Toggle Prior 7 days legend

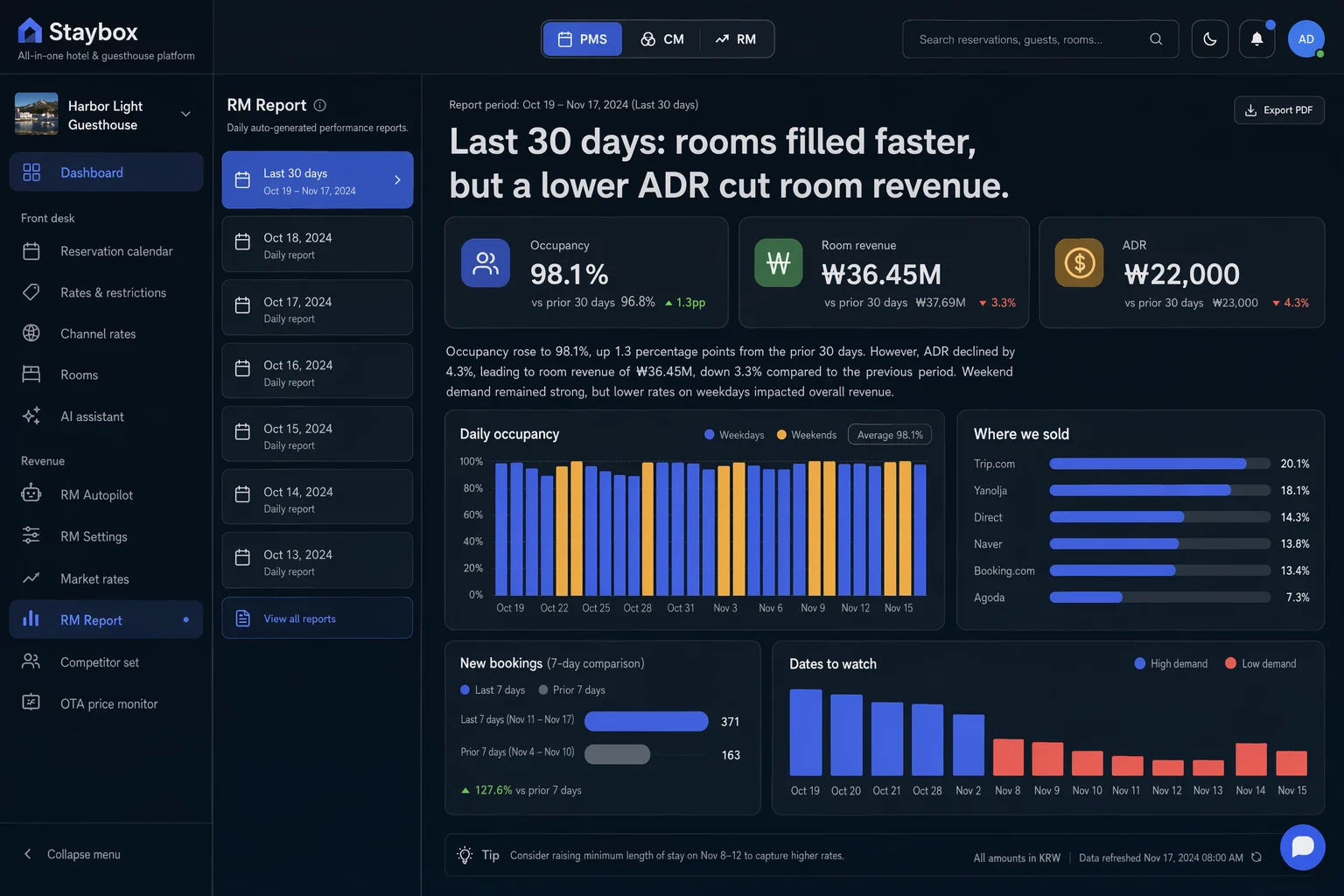[x=572, y=690]
